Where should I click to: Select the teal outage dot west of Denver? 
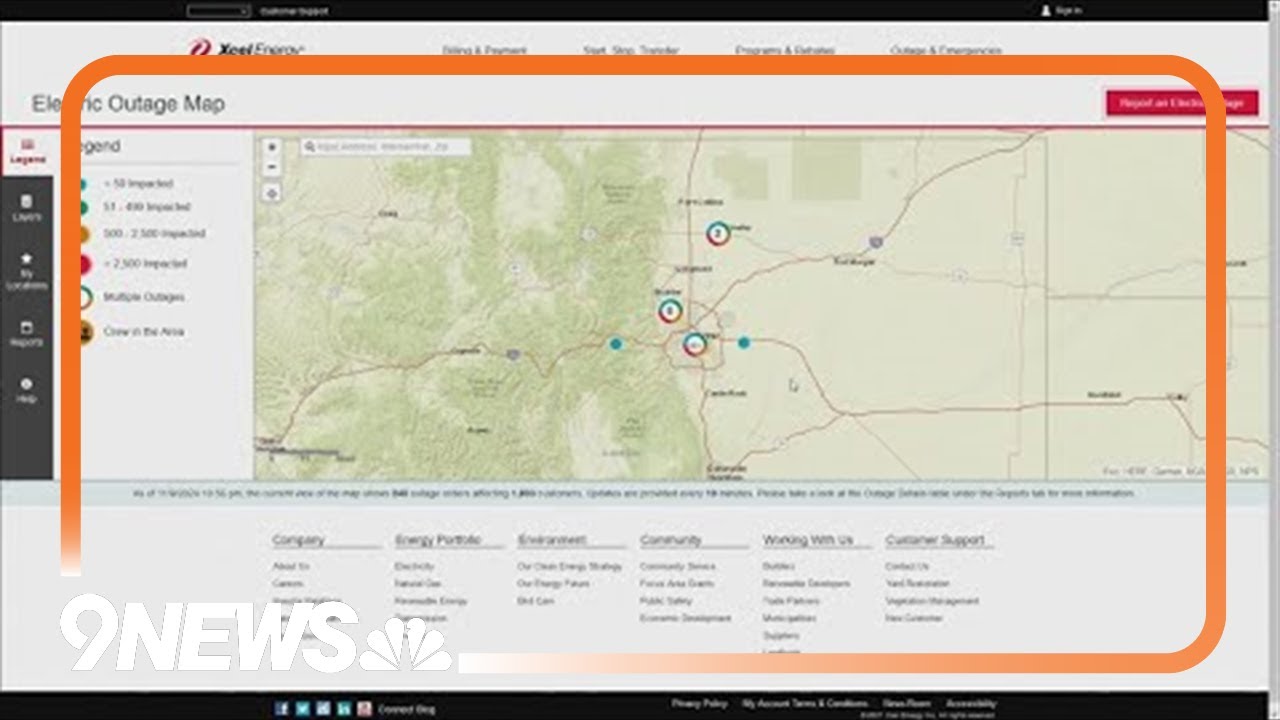pyautogui.click(x=616, y=344)
